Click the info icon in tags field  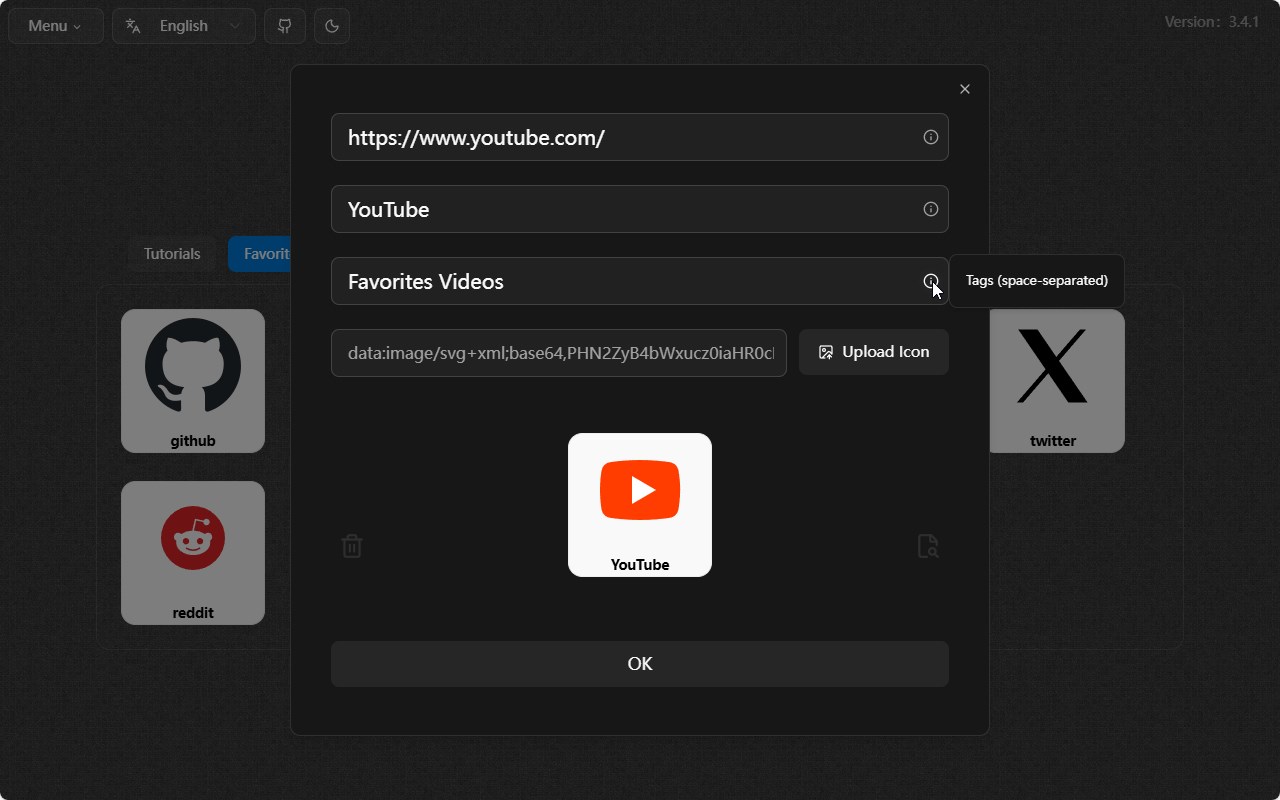pyautogui.click(x=931, y=281)
